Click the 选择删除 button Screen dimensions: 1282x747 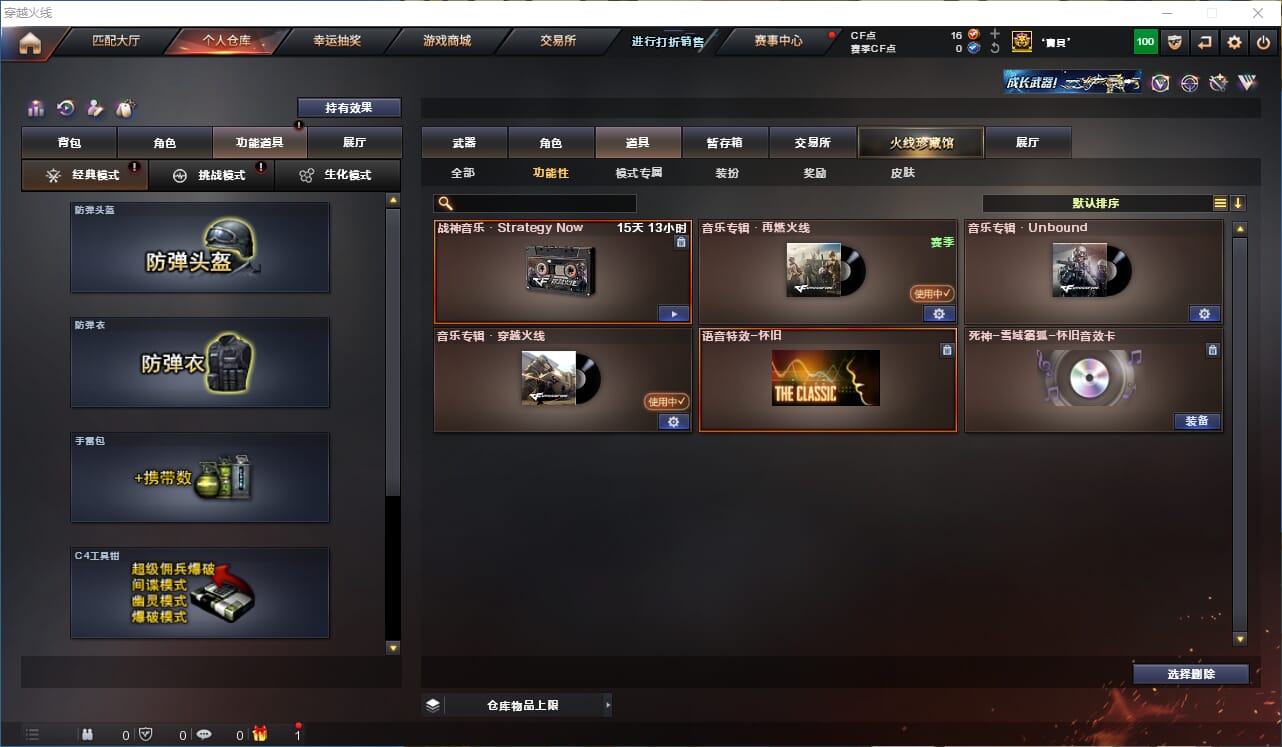click(x=1191, y=674)
